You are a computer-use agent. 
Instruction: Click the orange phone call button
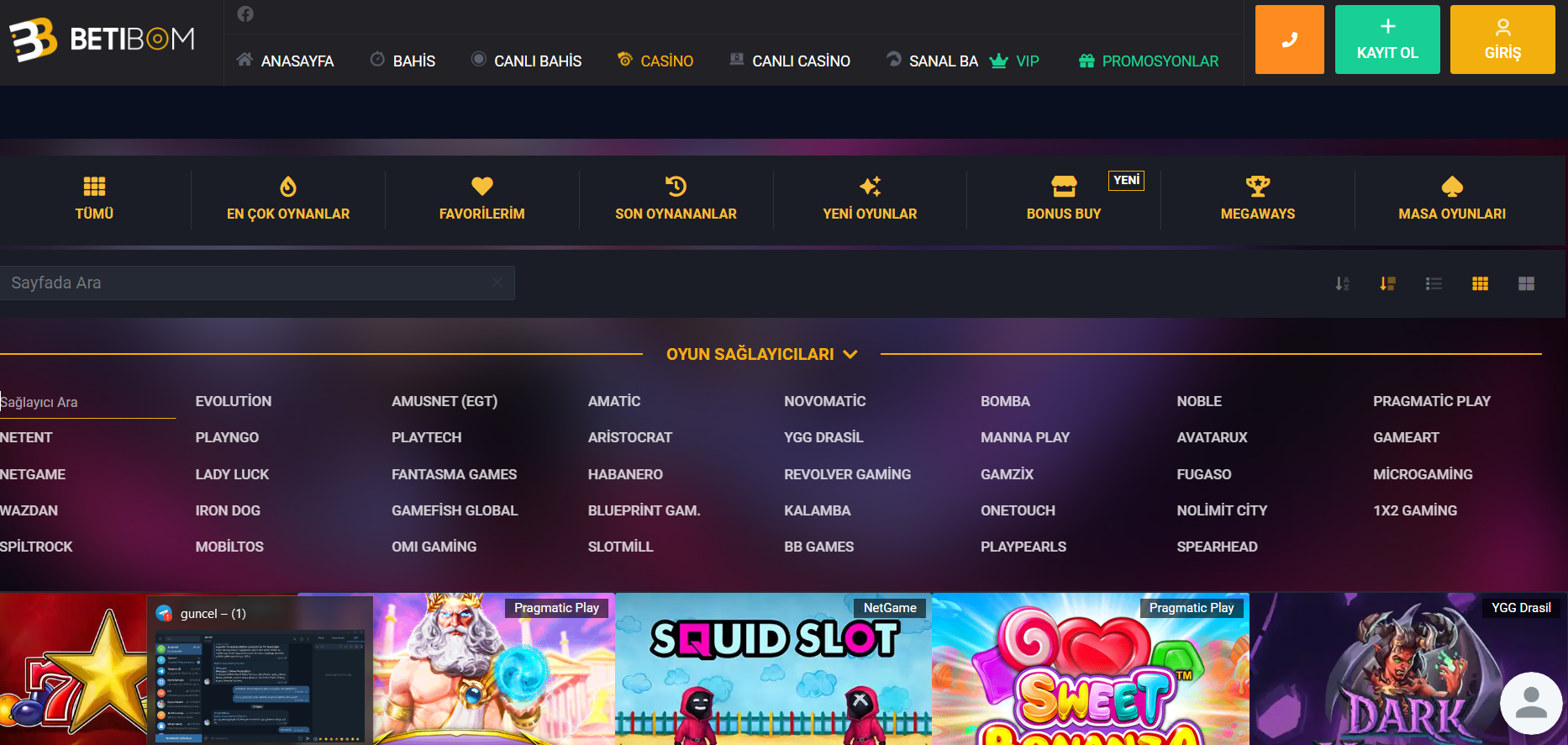coord(1289,40)
